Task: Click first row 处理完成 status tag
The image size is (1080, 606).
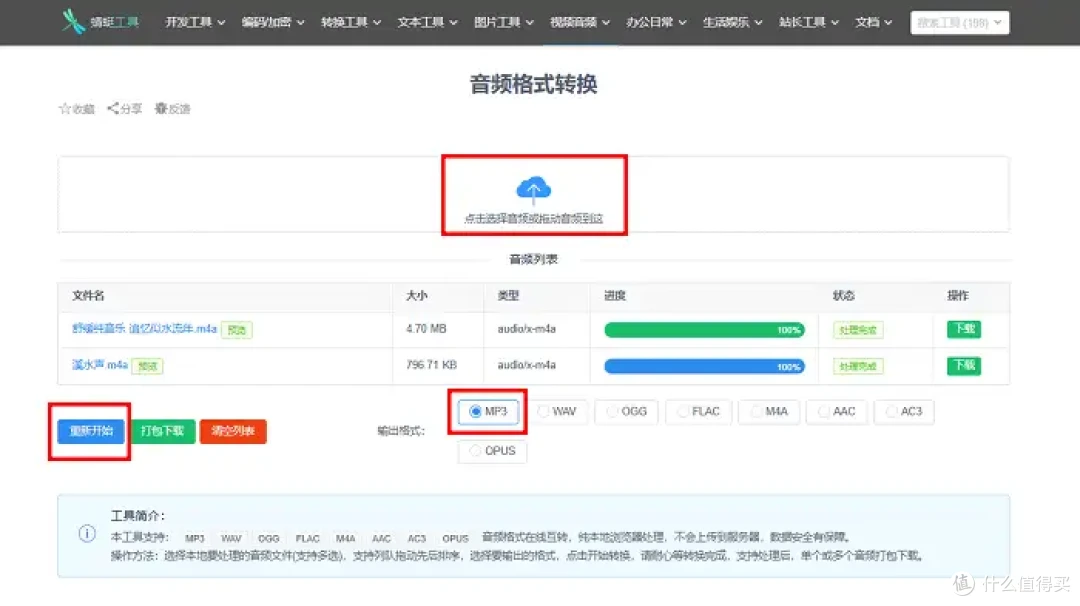Action: (858, 330)
